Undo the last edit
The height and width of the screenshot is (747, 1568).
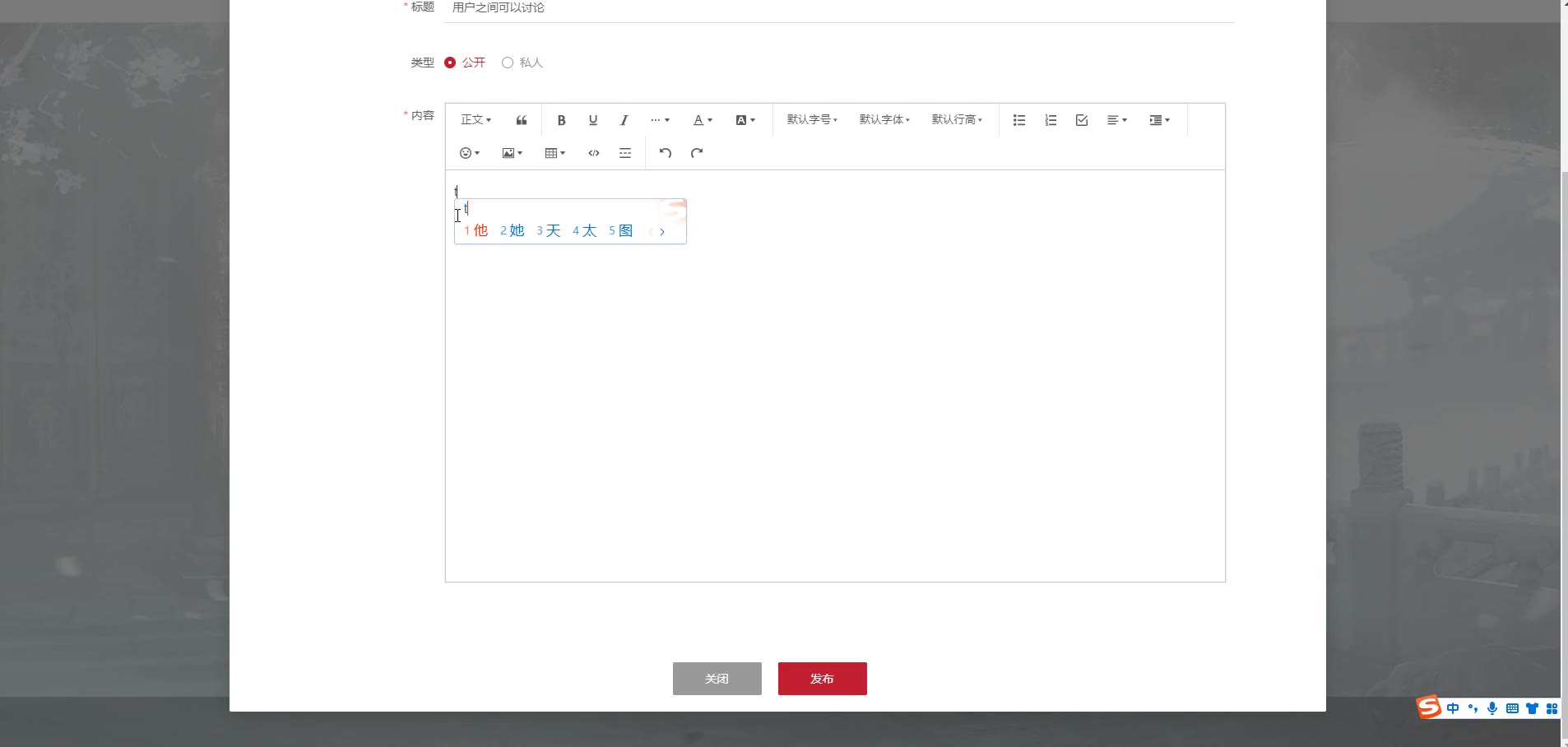(x=666, y=153)
